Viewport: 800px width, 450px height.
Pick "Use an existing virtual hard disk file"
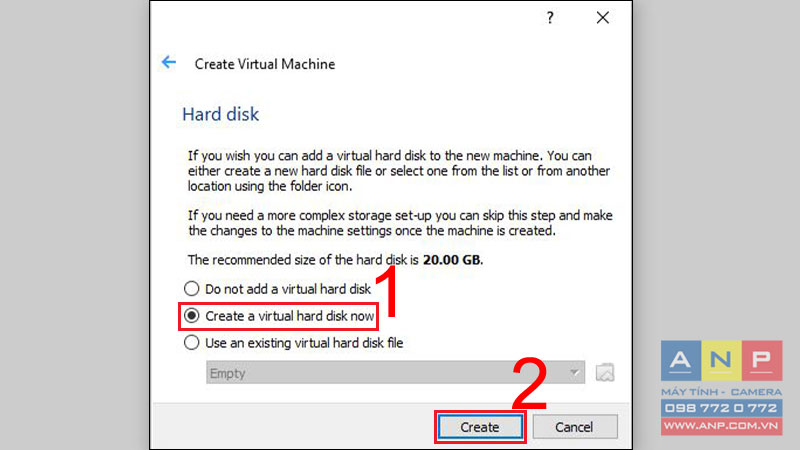tap(293, 343)
